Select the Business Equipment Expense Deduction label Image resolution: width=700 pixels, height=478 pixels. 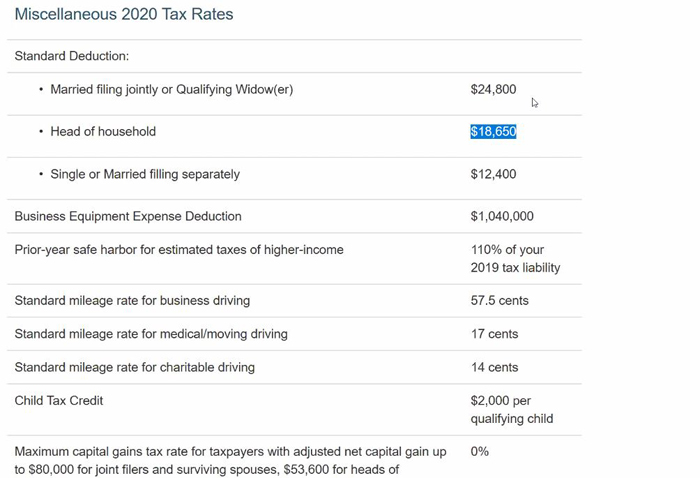(128, 216)
